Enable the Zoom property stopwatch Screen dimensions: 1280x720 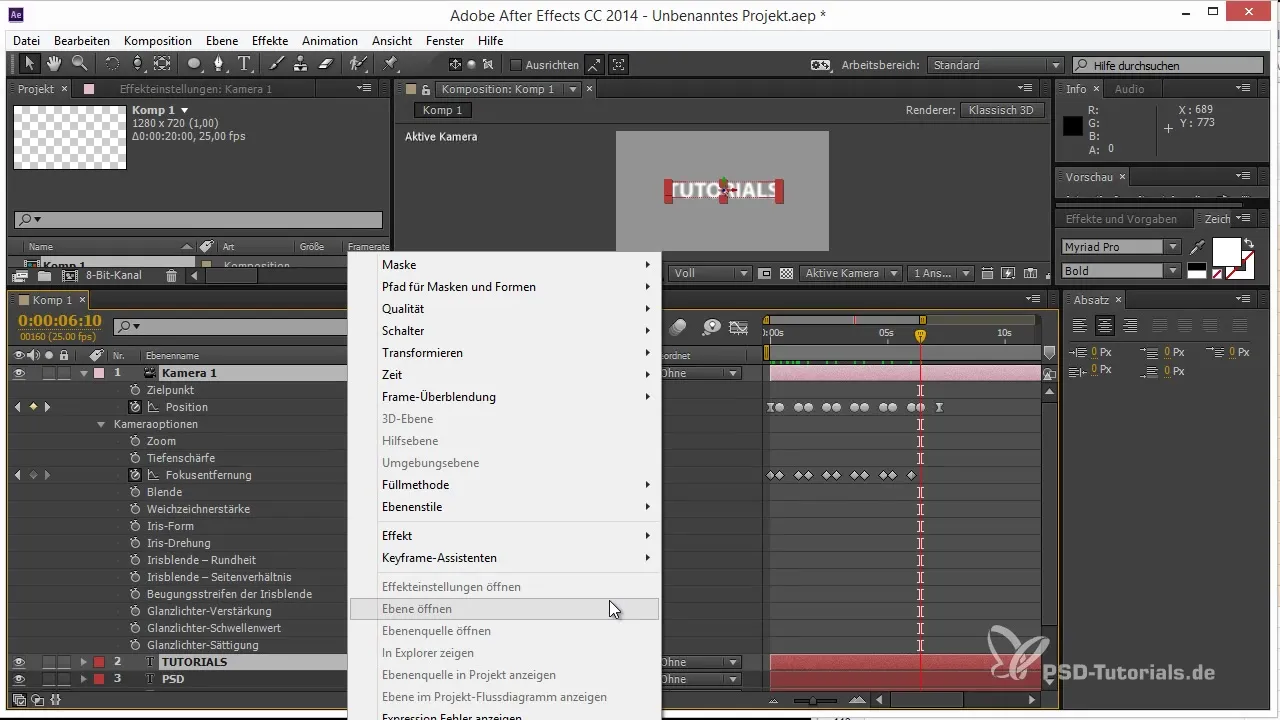click(135, 441)
